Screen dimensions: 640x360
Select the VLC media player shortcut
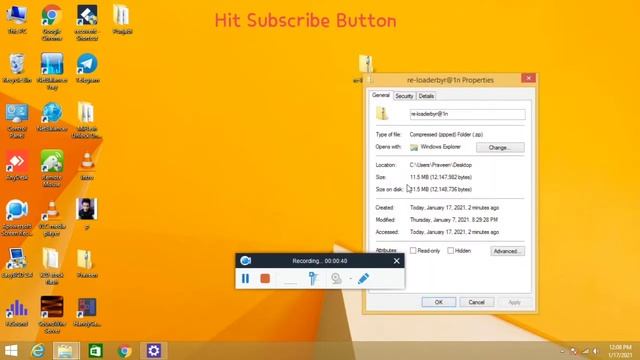(52, 218)
